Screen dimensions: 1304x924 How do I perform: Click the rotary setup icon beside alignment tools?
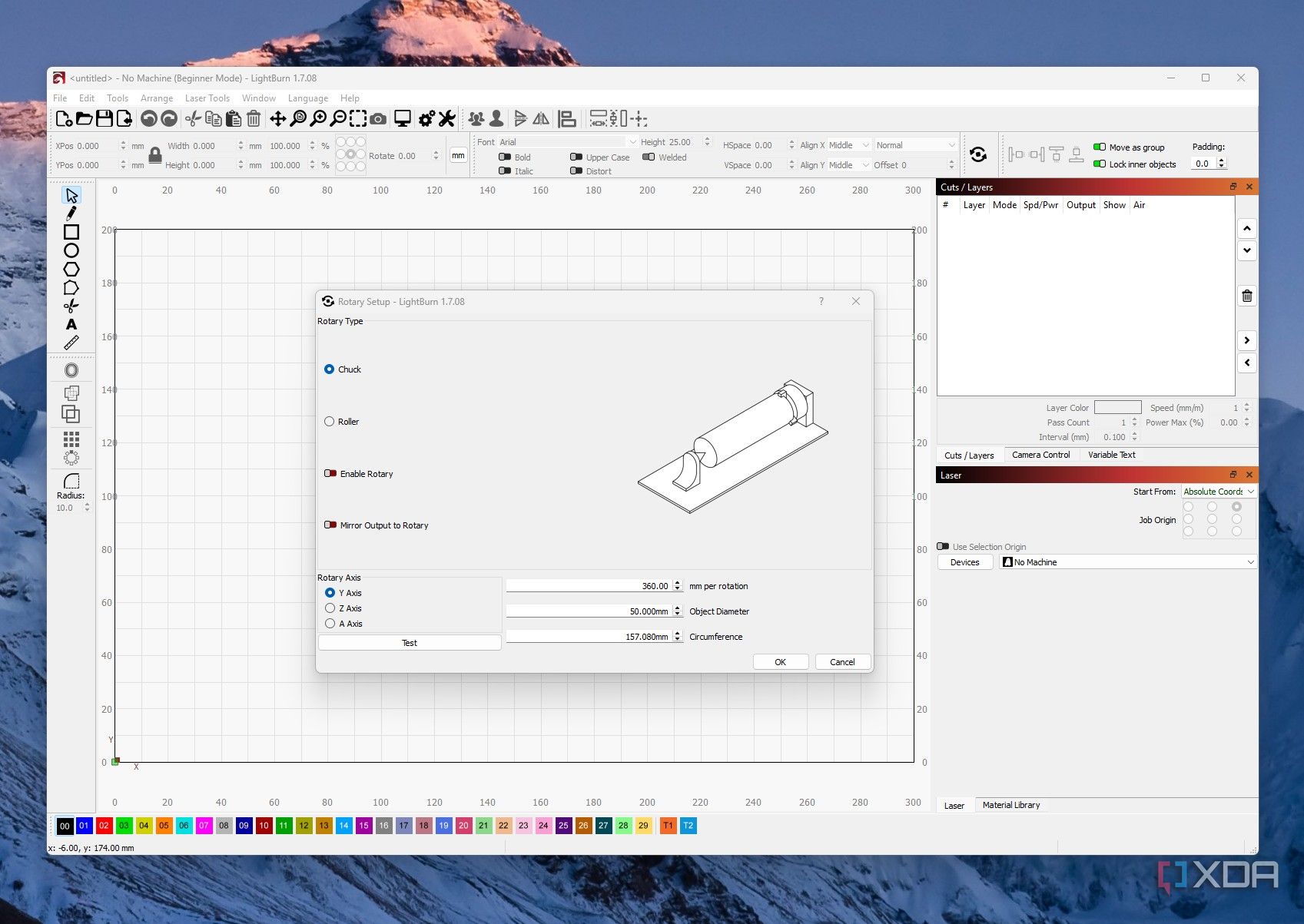pos(977,154)
